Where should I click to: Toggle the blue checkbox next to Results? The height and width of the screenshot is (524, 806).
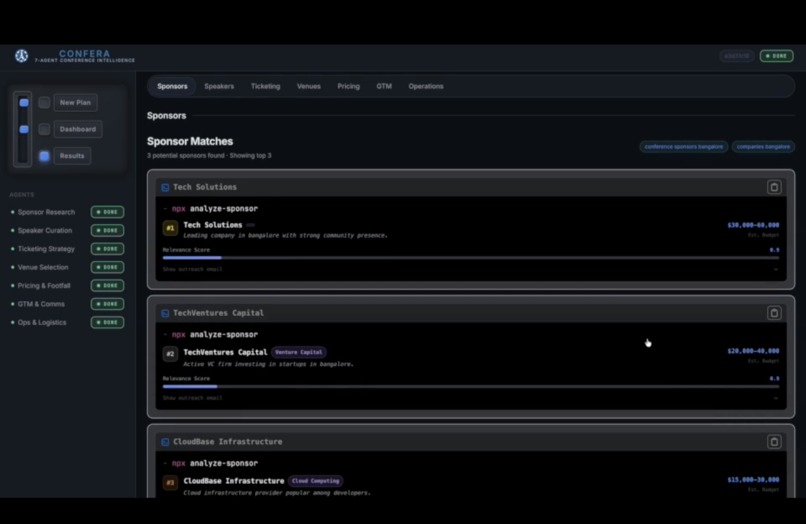(x=44, y=156)
